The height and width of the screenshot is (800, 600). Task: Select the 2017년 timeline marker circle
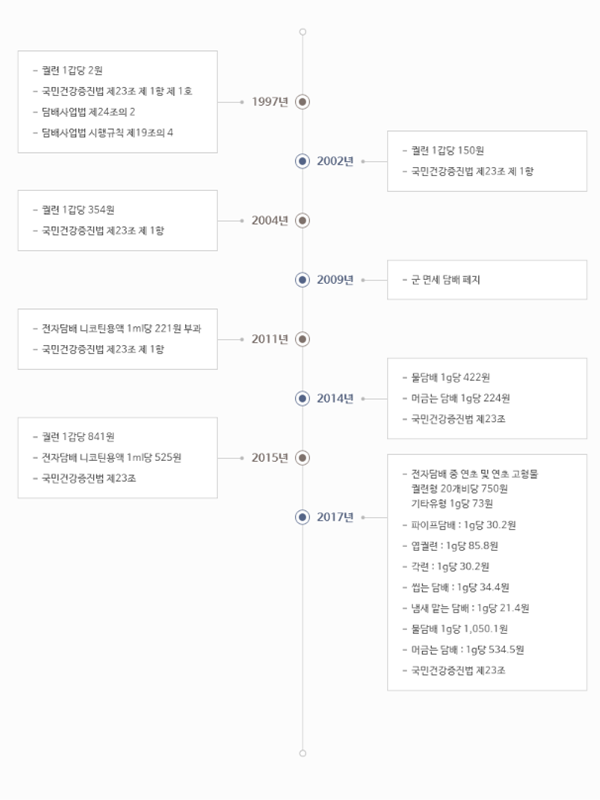point(303,517)
